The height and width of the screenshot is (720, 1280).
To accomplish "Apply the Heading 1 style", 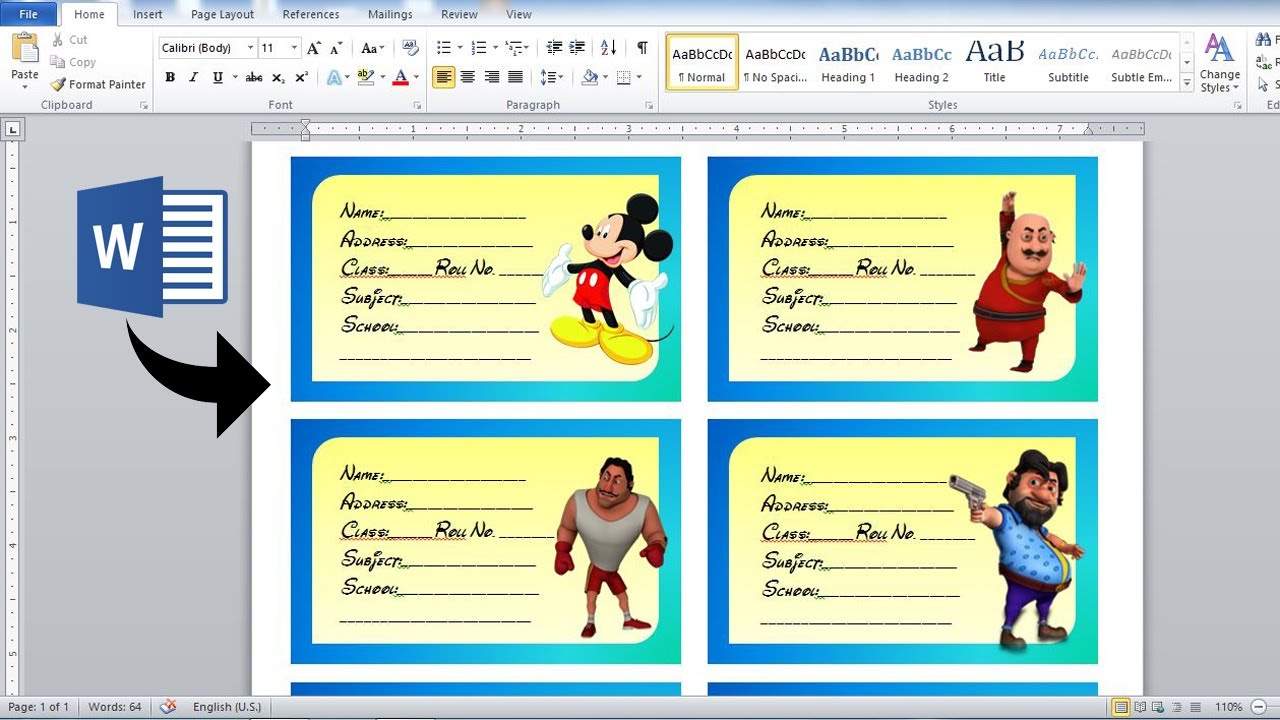I will click(x=848, y=62).
